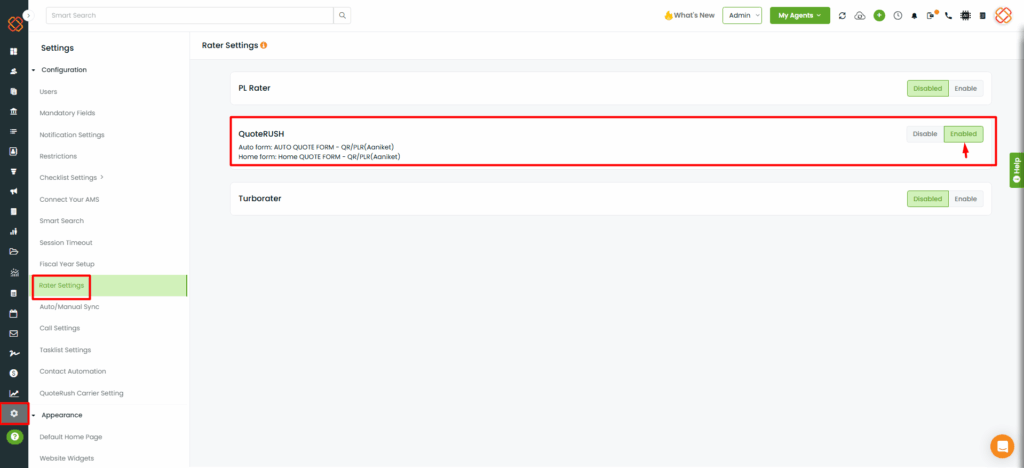The height and width of the screenshot is (468, 1024).
Task: Open the user profile avatar logo
Action: 1003,16
